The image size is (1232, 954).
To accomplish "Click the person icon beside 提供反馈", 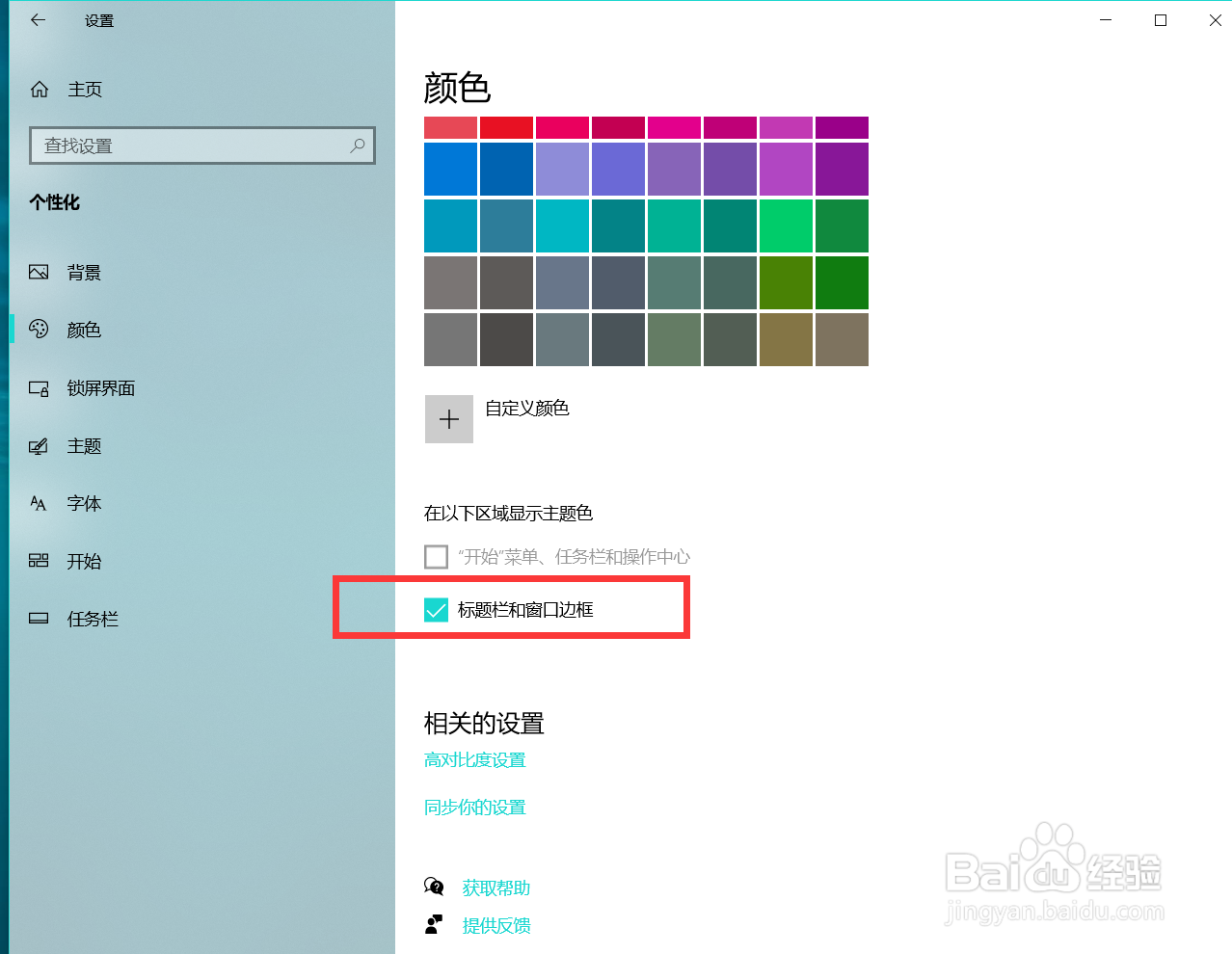I will click(x=434, y=925).
